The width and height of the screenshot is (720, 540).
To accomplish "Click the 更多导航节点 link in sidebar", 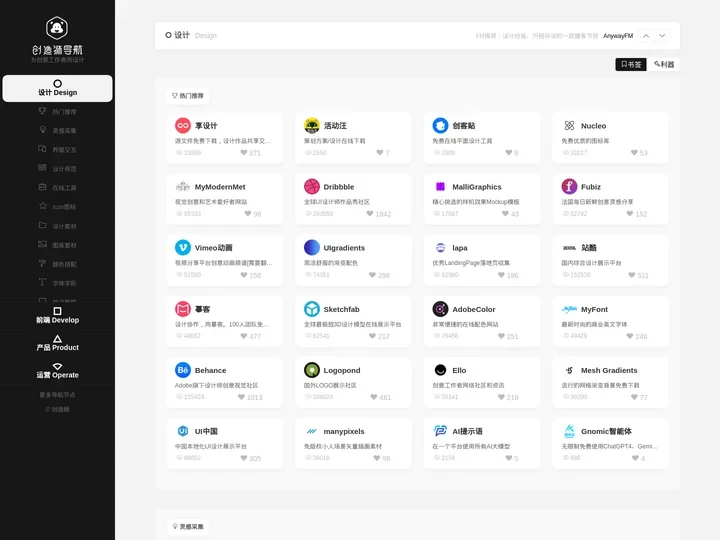I will pyautogui.click(x=57, y=395).
